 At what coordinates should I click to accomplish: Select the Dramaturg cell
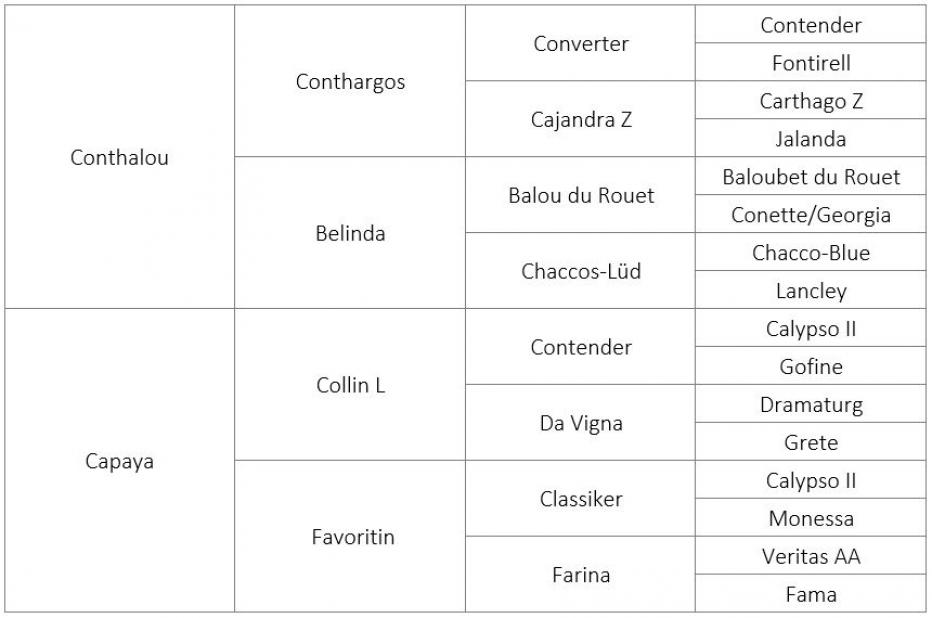tap(811, 404)
